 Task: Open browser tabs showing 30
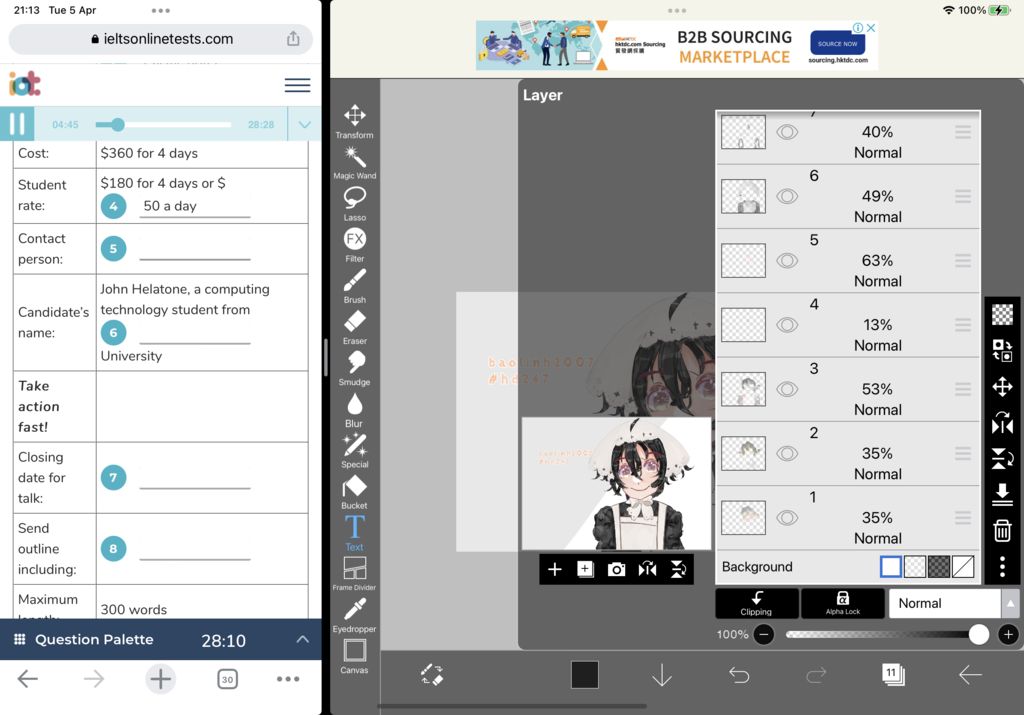click(x=227, y=679)
